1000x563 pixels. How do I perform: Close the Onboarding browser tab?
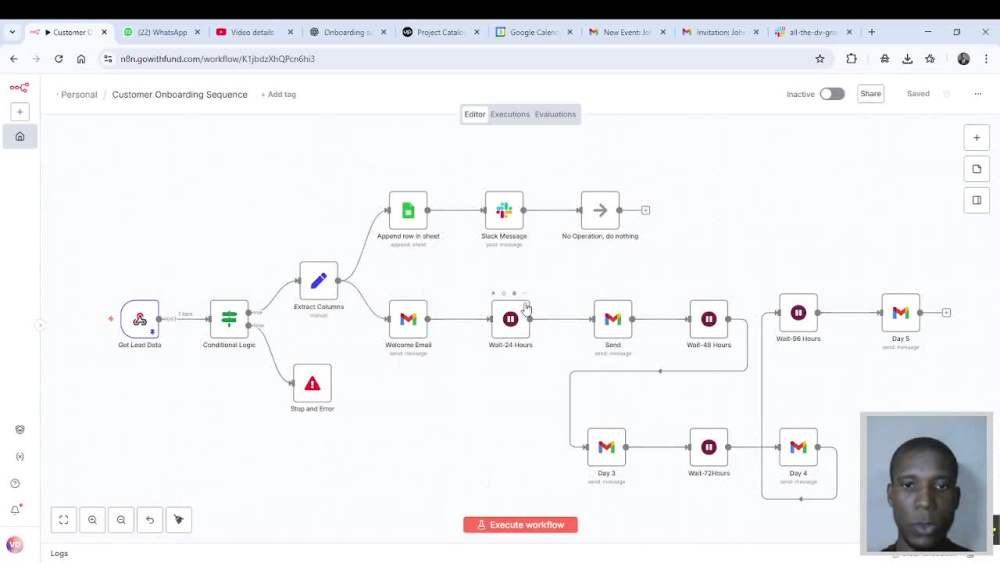coord(383,32)
